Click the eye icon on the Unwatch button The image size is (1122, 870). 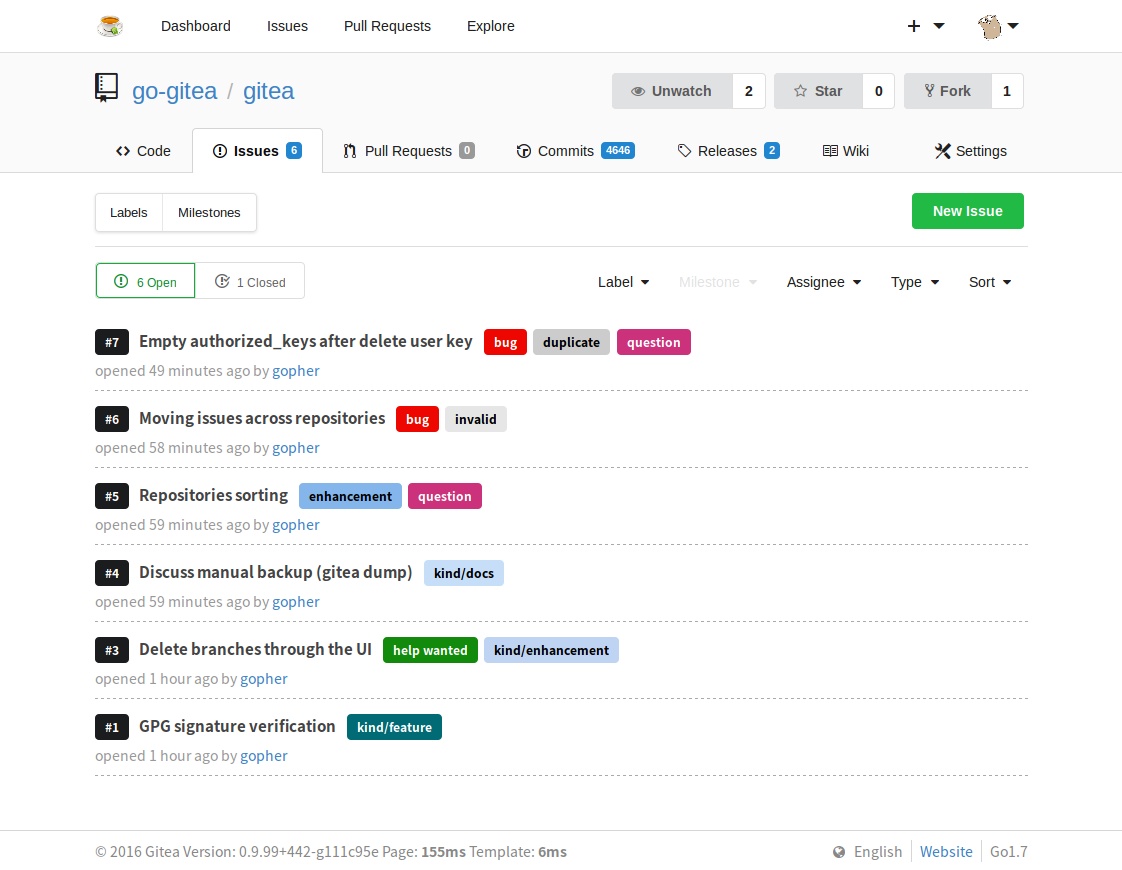[x=638, y=91]
